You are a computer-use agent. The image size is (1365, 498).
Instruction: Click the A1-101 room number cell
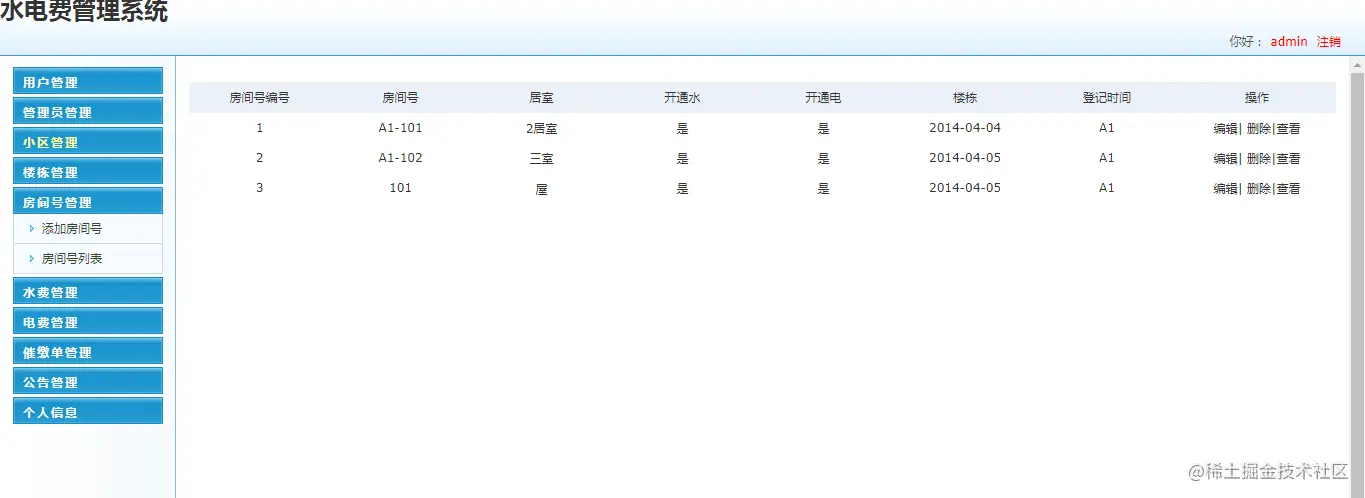[400, 128]
